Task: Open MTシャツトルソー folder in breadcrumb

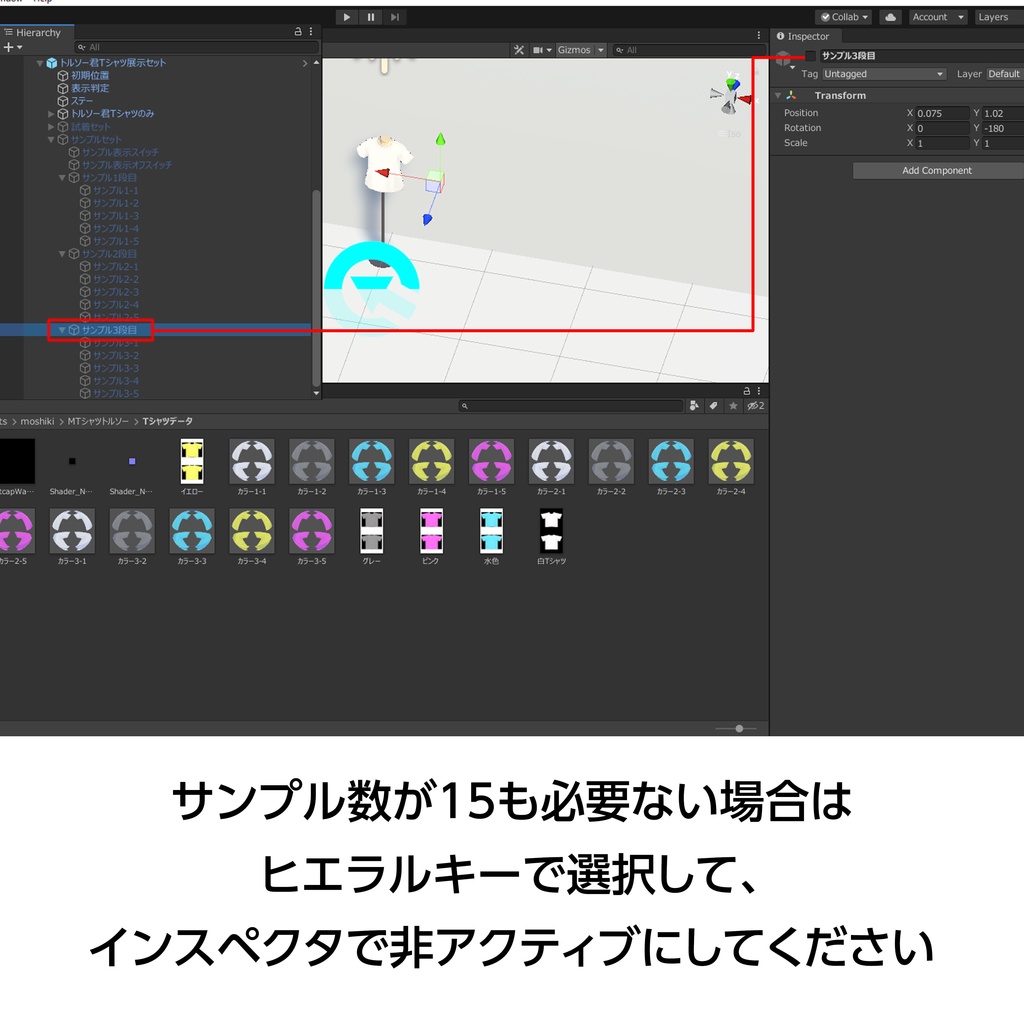Action: [x=98, y=421]
